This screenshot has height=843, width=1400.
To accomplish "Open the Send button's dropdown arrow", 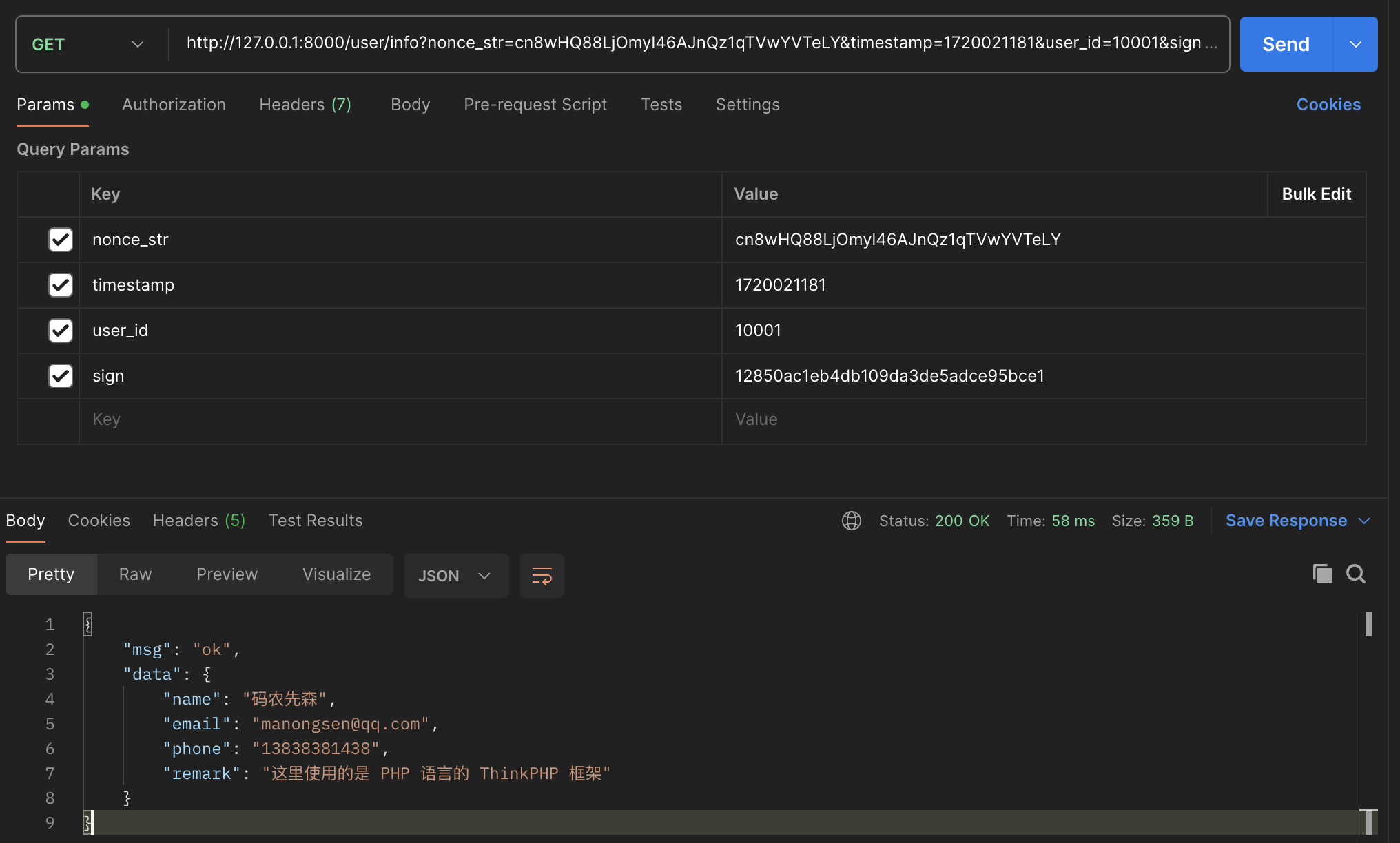I will 1356,44.
